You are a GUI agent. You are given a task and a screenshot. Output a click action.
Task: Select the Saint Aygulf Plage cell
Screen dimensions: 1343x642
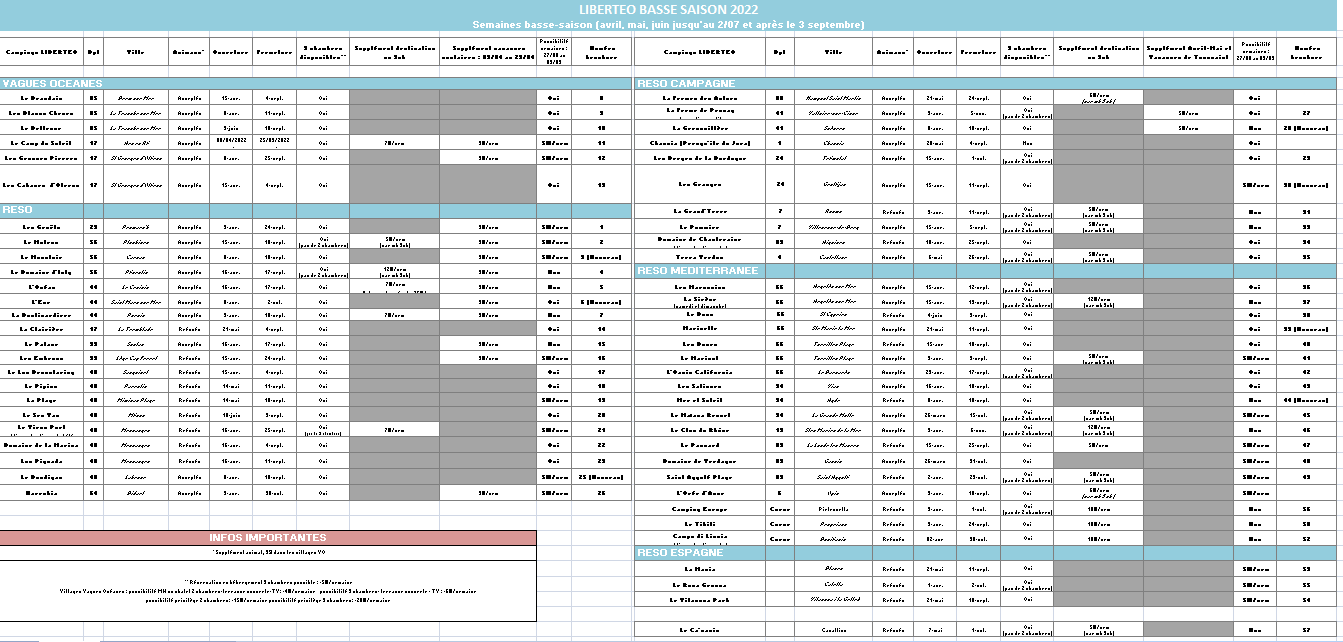700,477
